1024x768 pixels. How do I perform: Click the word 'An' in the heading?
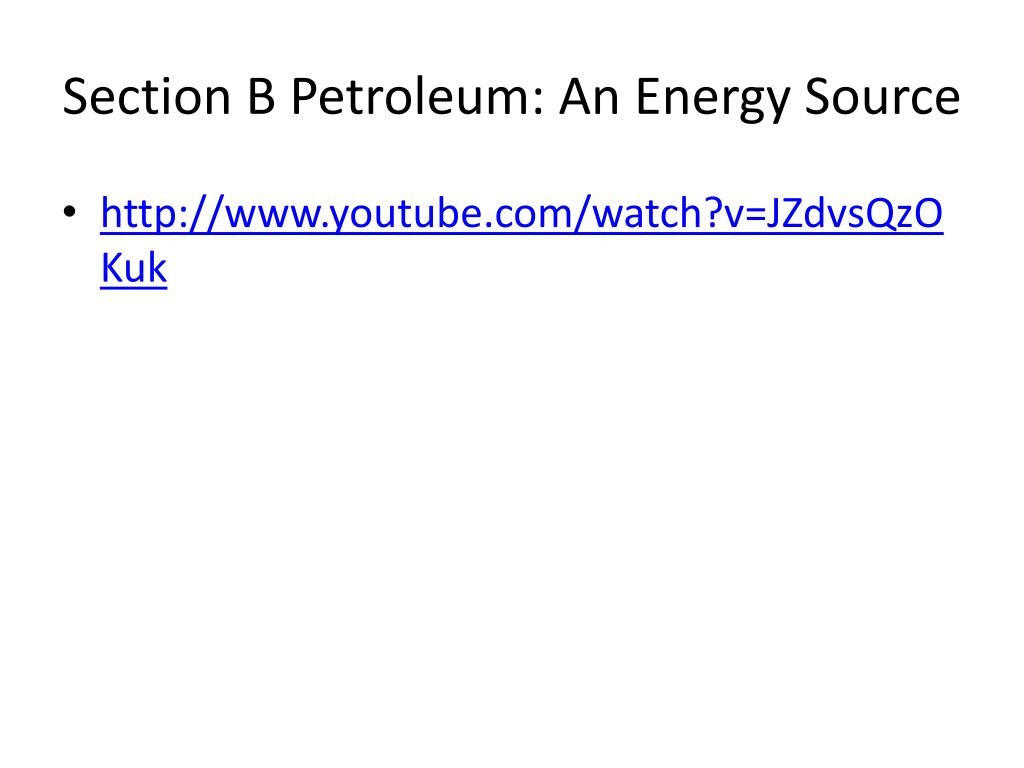(589, 97)
